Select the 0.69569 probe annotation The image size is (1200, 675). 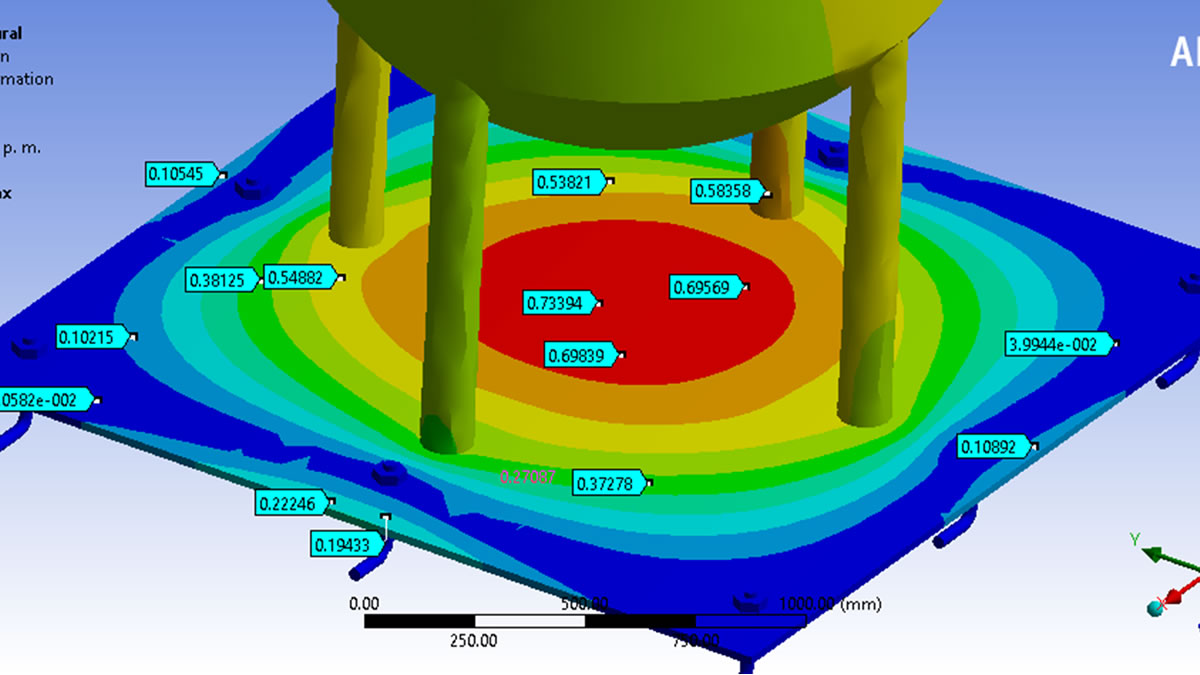706,288
